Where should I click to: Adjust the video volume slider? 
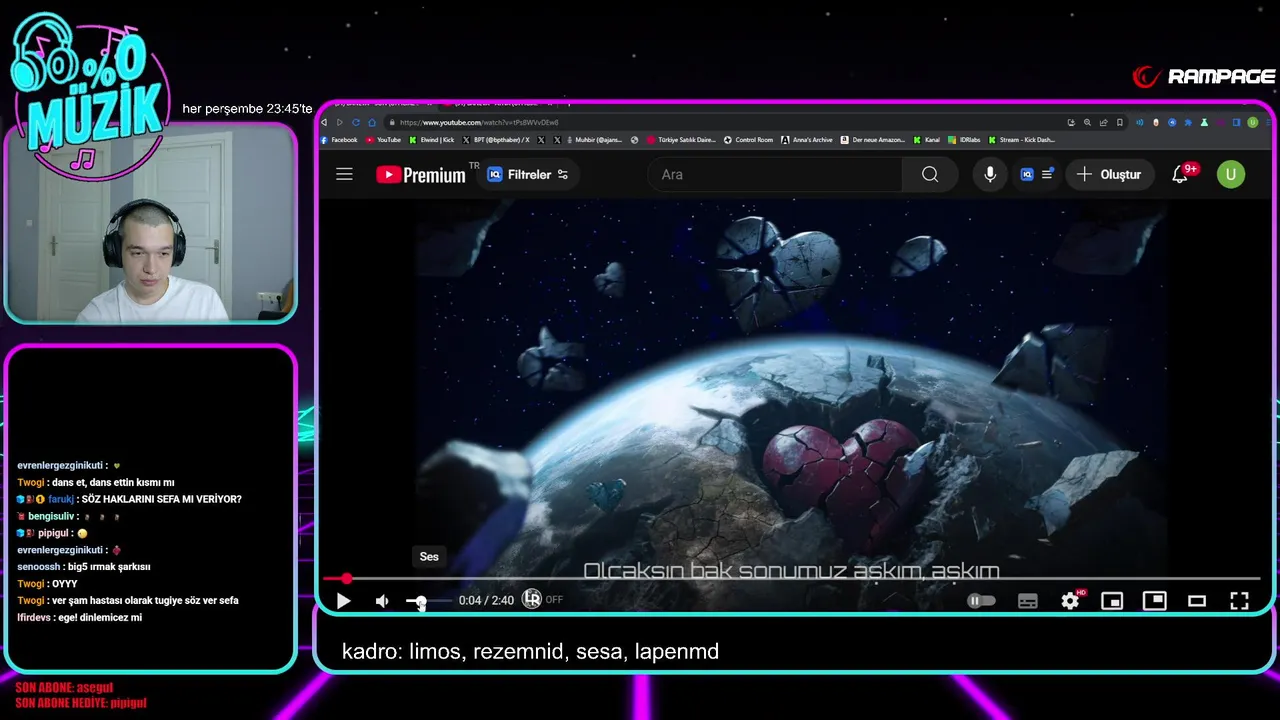coord(427,601)
